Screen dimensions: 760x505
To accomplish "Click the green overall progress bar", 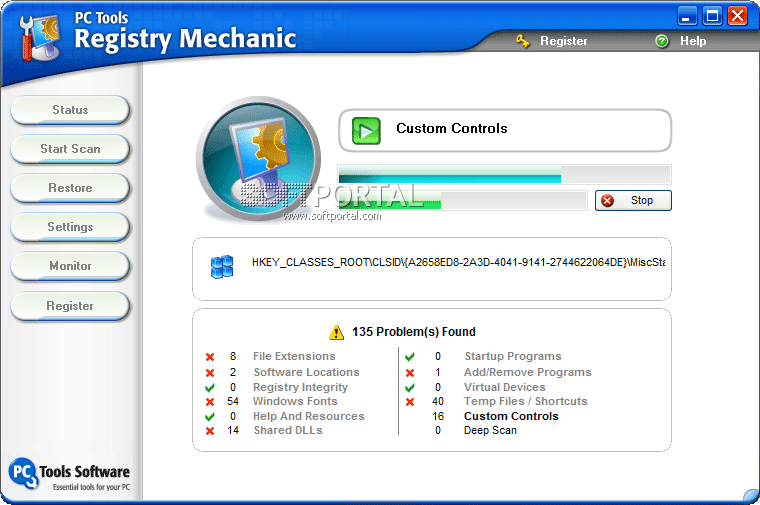I will point(462,200).
